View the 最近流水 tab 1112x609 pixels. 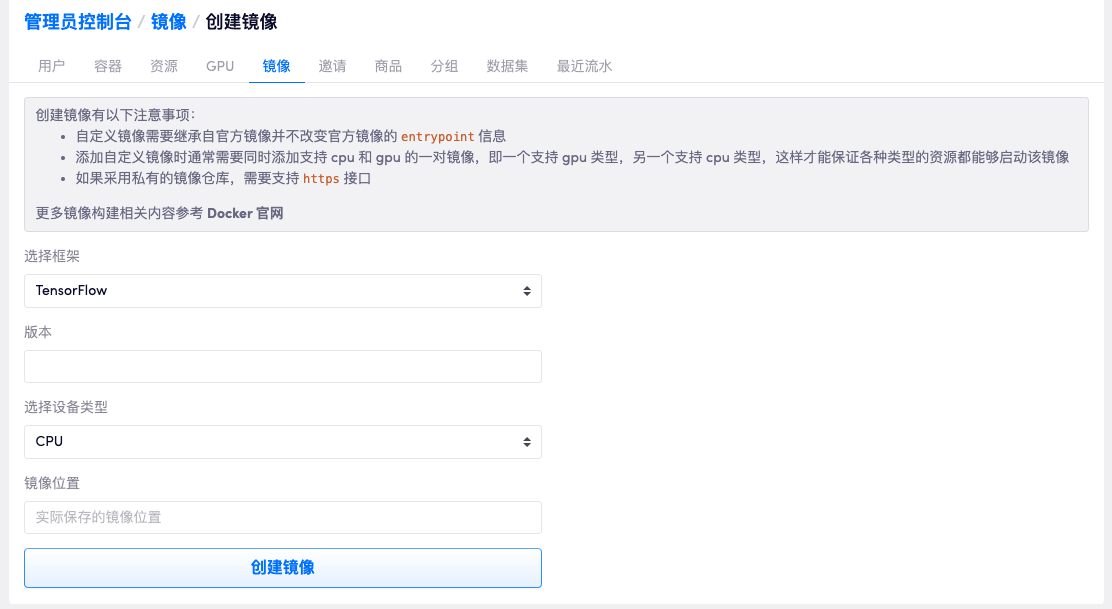click(584, 66)
